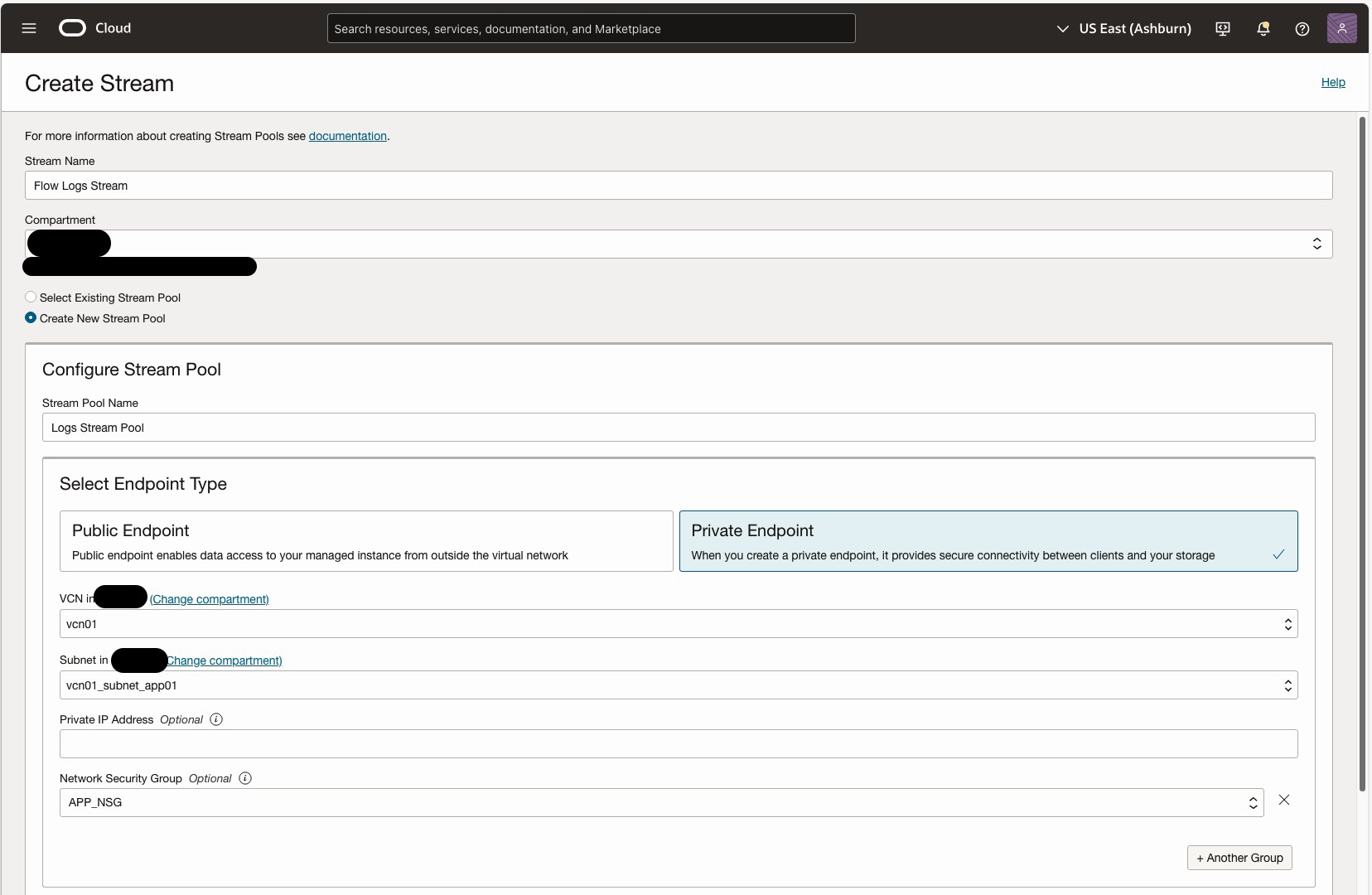Click the page vertical scrollbar
Screen dimensions: 1372x895
(1362, 454)
